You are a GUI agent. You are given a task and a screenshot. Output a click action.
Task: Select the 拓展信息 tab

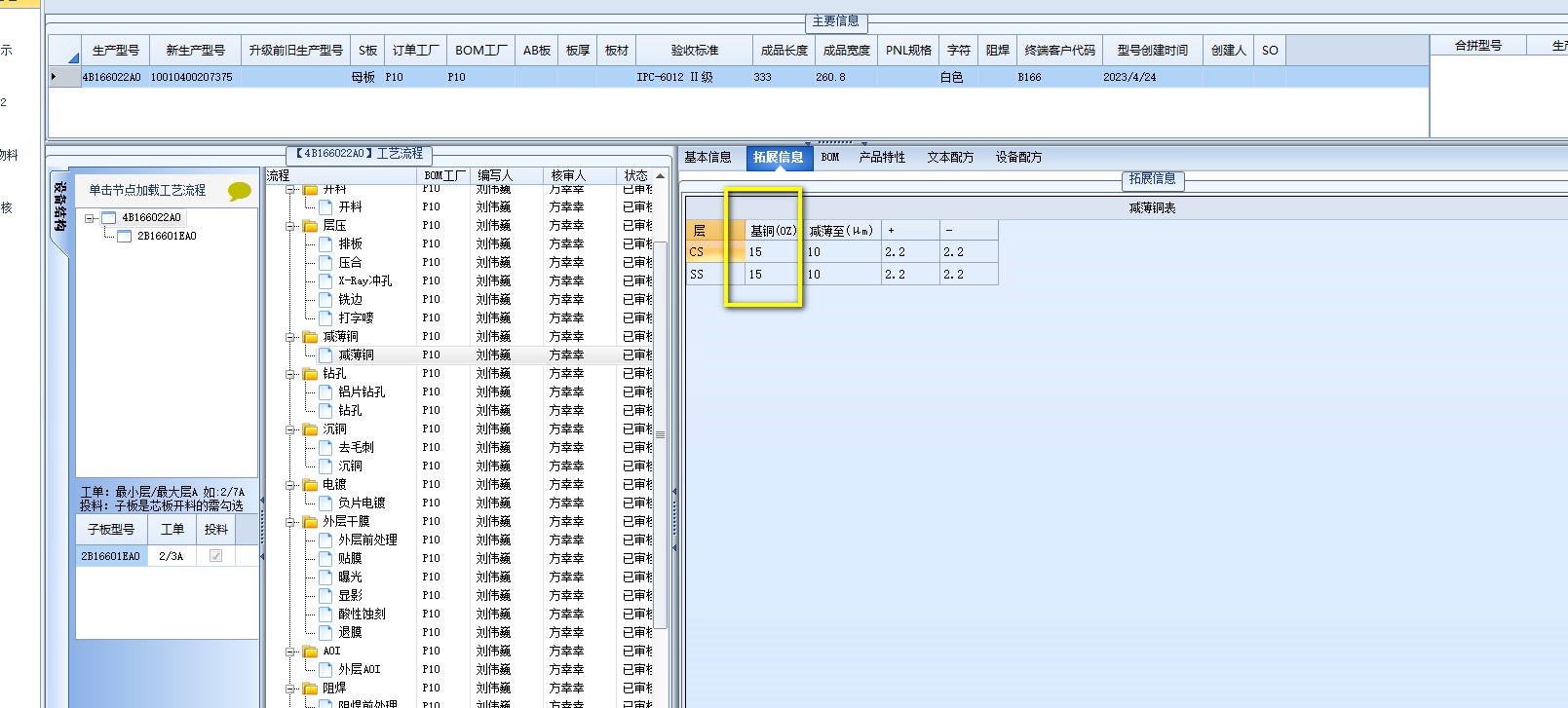pyautogui.click(x=778, y=158)
